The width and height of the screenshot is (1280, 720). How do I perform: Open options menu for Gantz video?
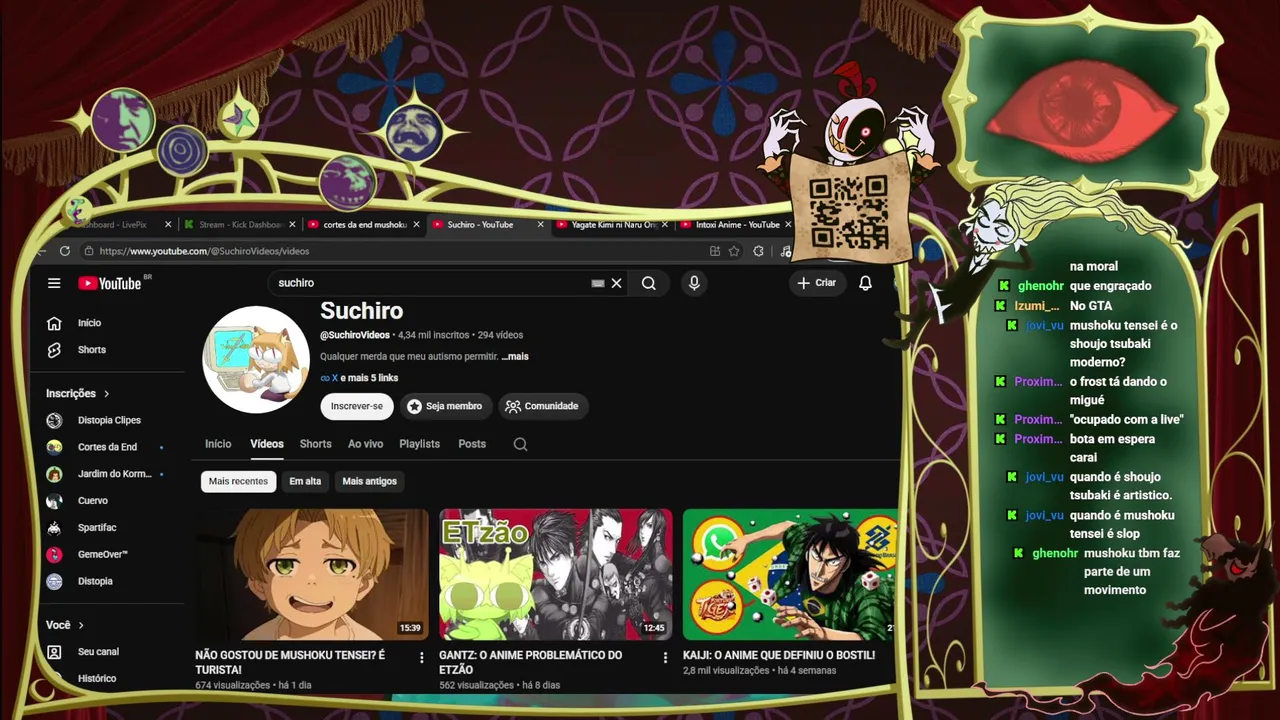(665, 658)
